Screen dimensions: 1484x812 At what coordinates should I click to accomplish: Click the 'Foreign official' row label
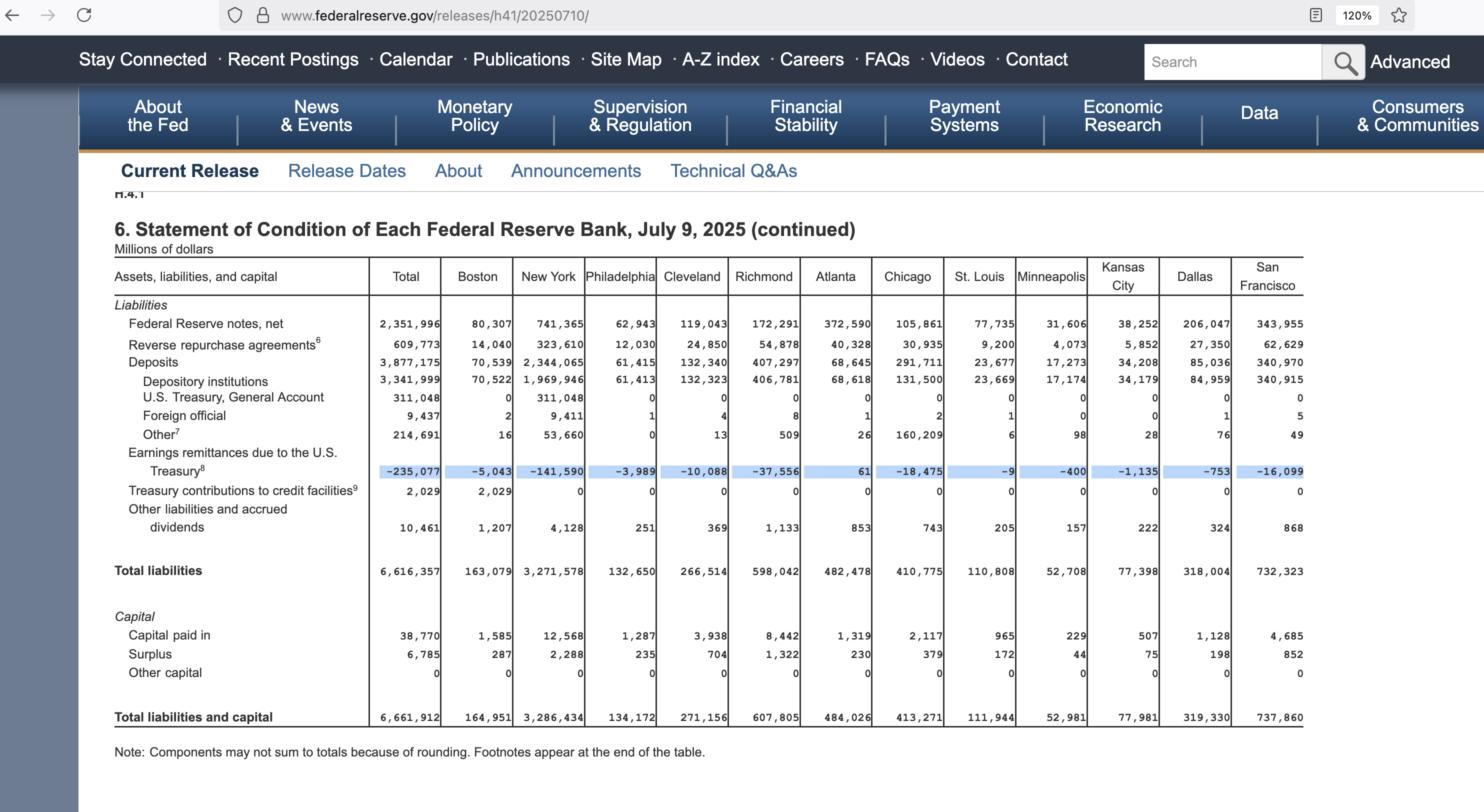(184, 416)
